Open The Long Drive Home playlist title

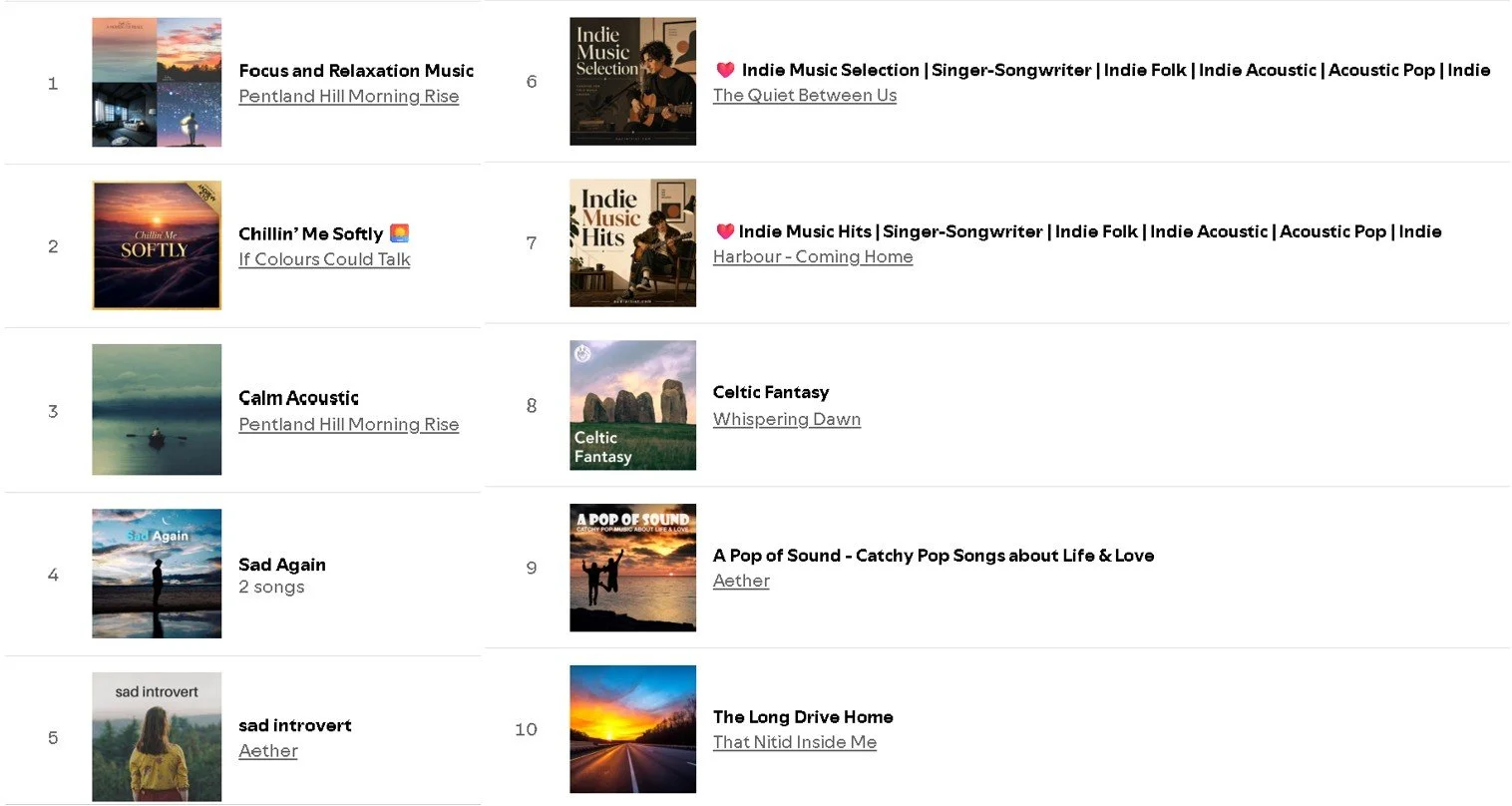[803, 717]
